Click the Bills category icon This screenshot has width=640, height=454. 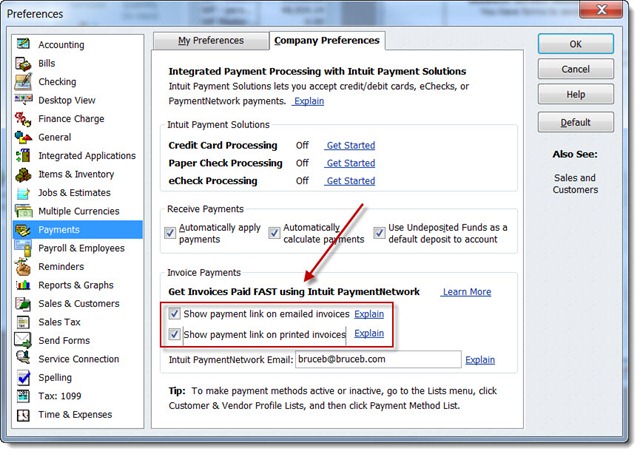[23, 63]
